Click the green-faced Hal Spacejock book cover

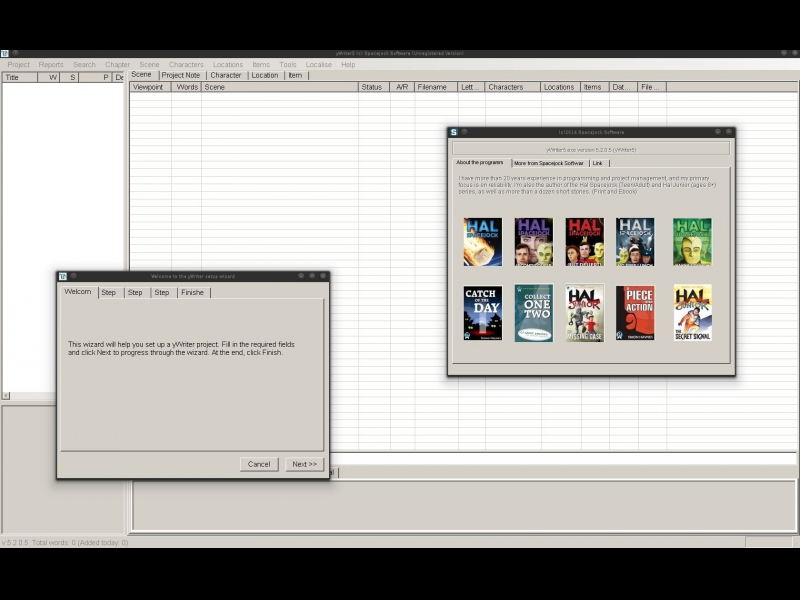pos(692,242)
